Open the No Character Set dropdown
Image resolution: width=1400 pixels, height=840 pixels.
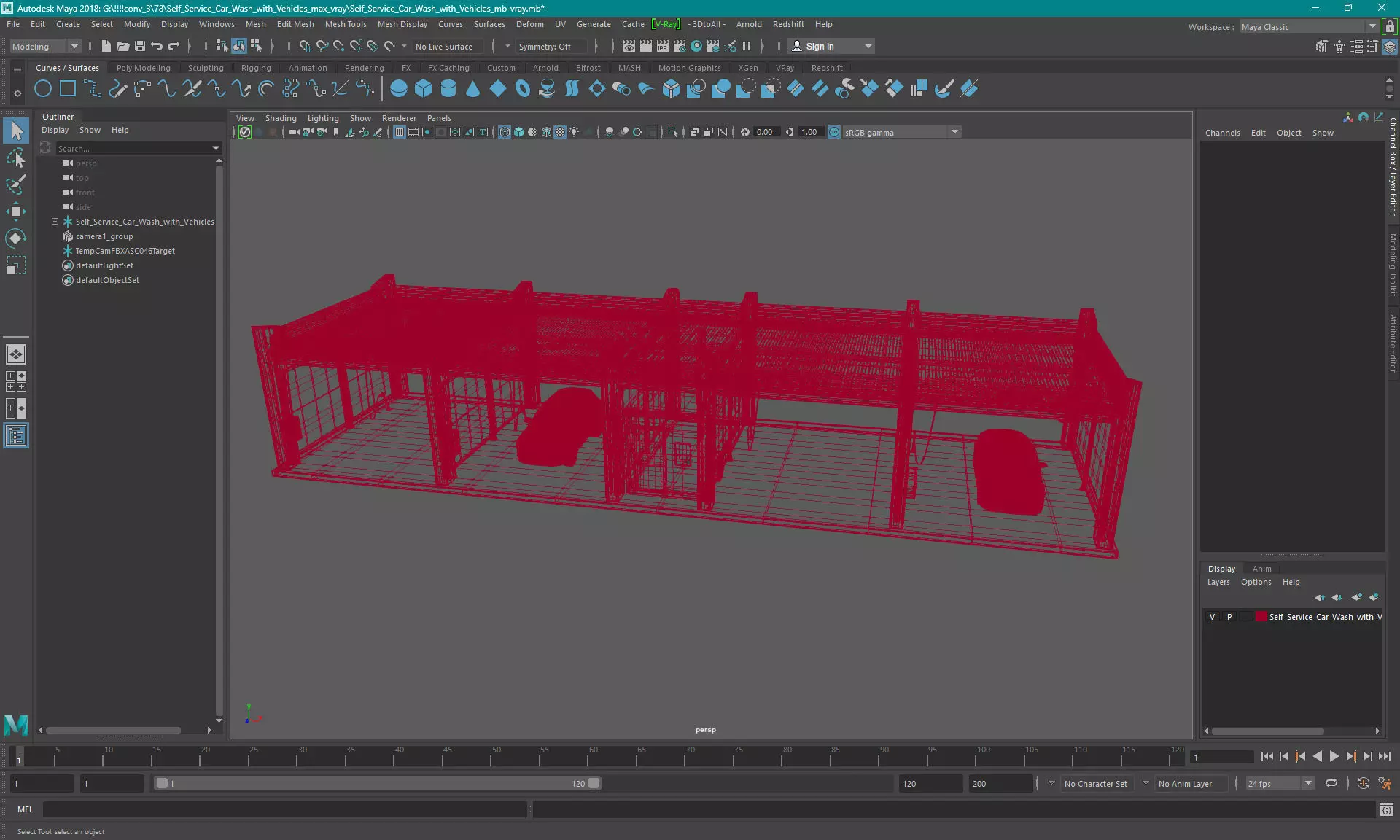pyautogui.click(x=1096, y=784)
